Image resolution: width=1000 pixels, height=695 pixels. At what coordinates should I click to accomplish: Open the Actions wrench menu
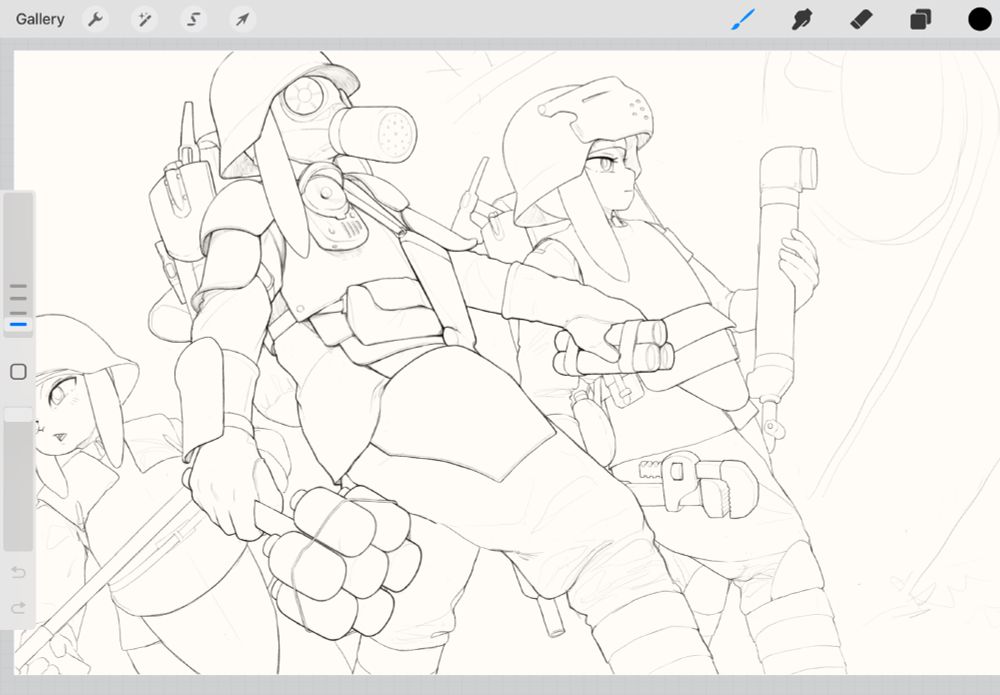pyautogui.click(x=95, y=19)
